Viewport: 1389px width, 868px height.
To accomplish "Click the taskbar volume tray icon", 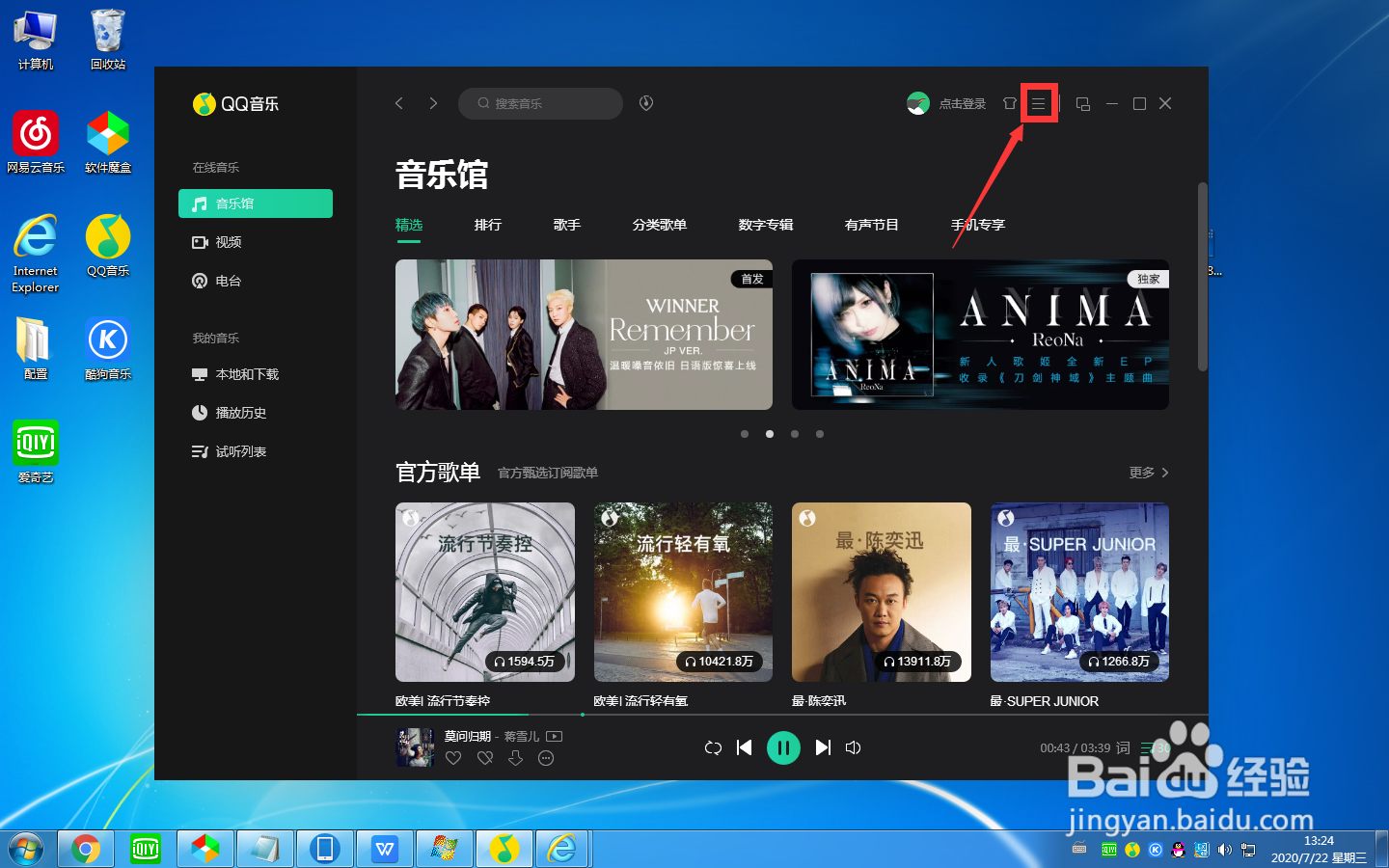I will click(1224, 850).
